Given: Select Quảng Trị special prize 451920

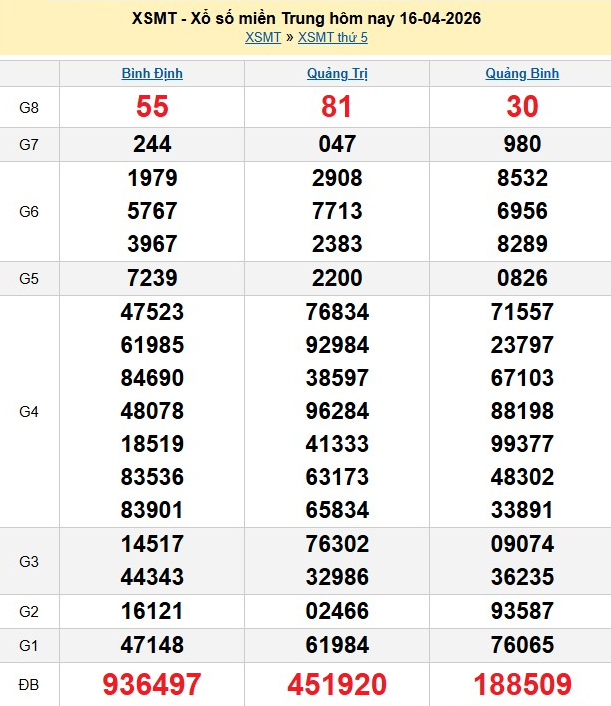Looking at the screenshot, I should [336, 684].
